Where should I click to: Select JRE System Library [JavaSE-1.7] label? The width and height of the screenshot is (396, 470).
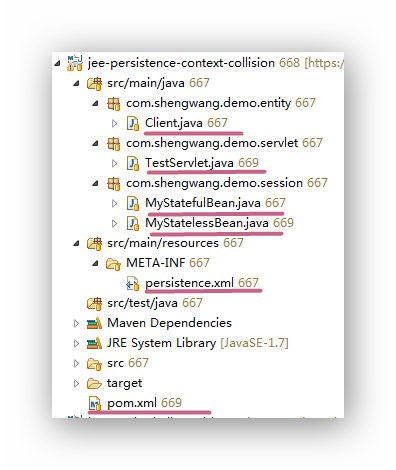pyautogui.click(x=198, y=343)
